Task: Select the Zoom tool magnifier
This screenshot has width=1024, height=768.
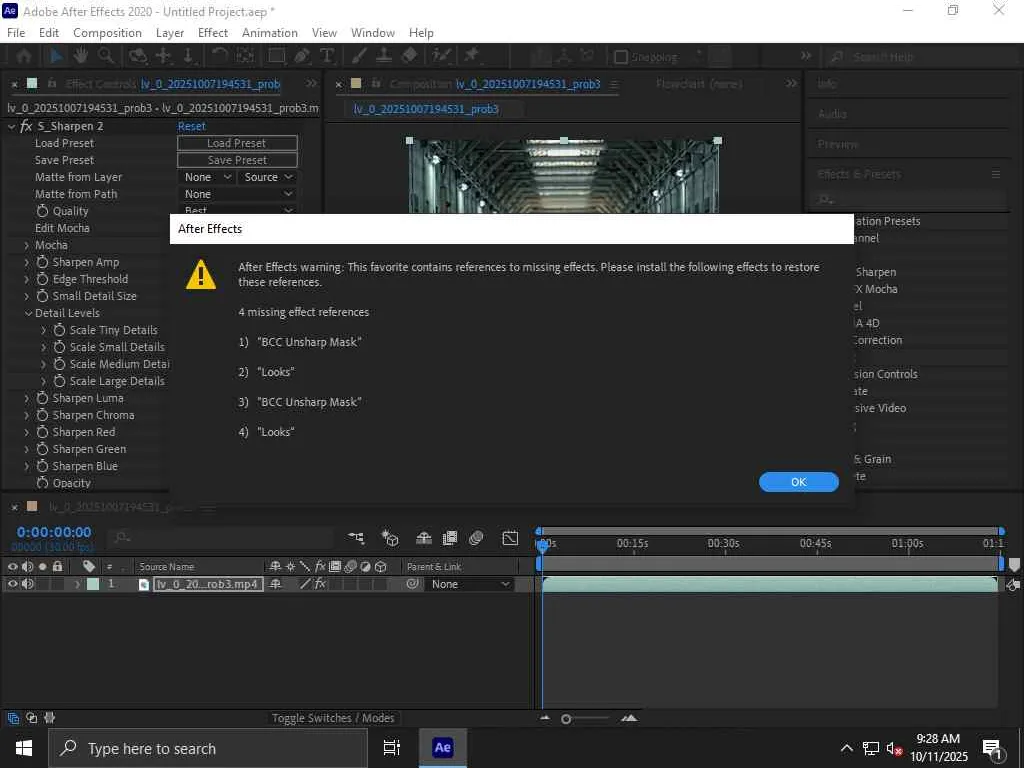Action: pyautogui.click(x=105, y=57)
